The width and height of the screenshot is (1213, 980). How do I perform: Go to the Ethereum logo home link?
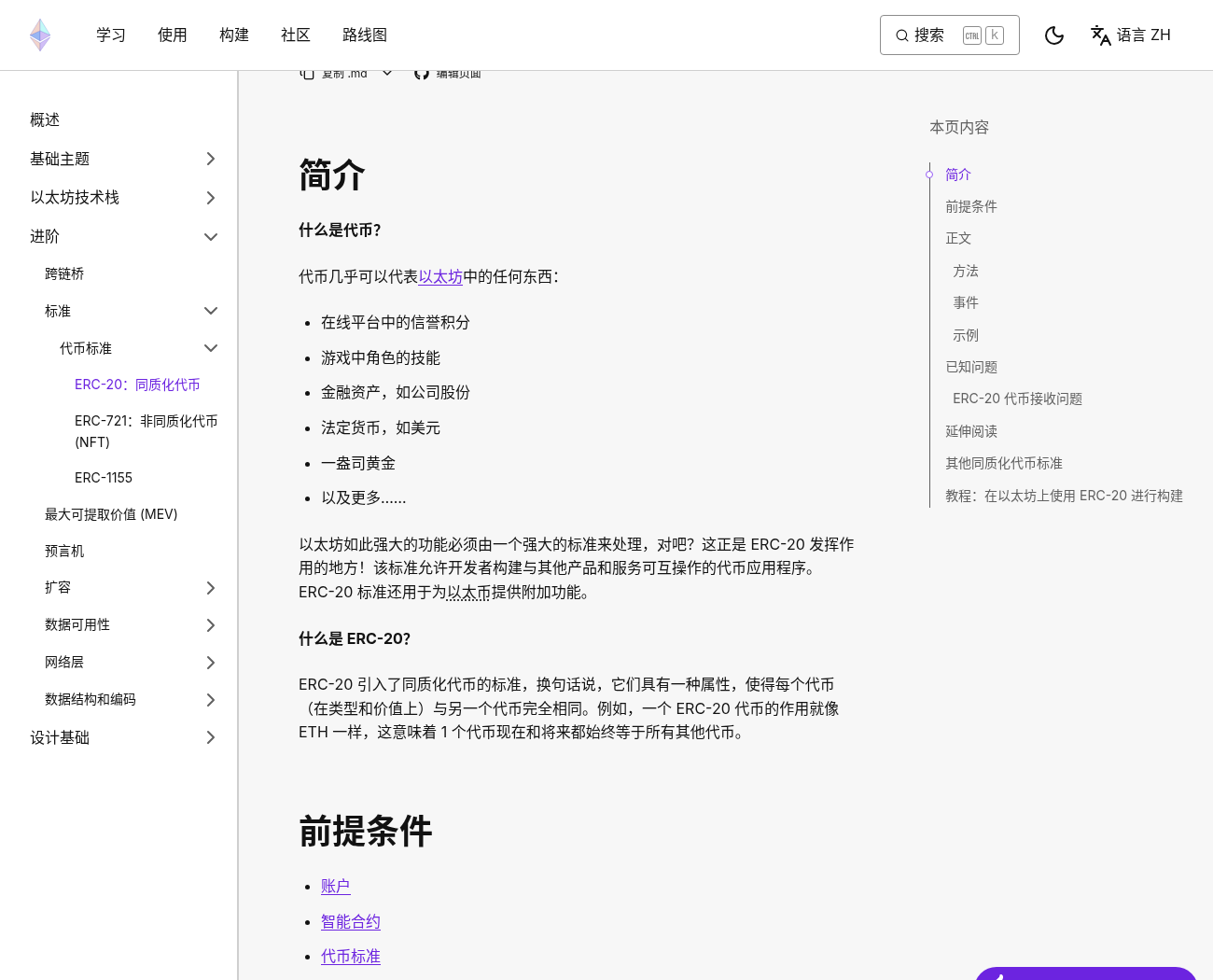(40, 35)
